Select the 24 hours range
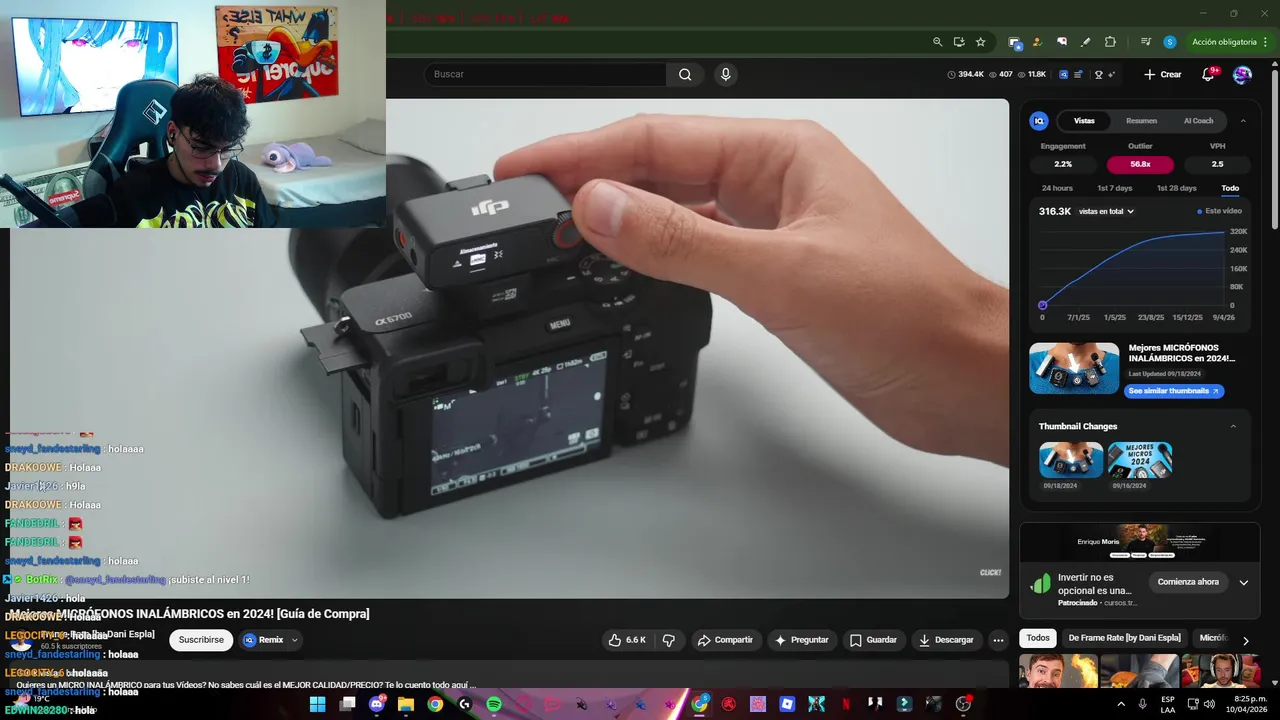 pyautogui.click(x=1057, y=188)
